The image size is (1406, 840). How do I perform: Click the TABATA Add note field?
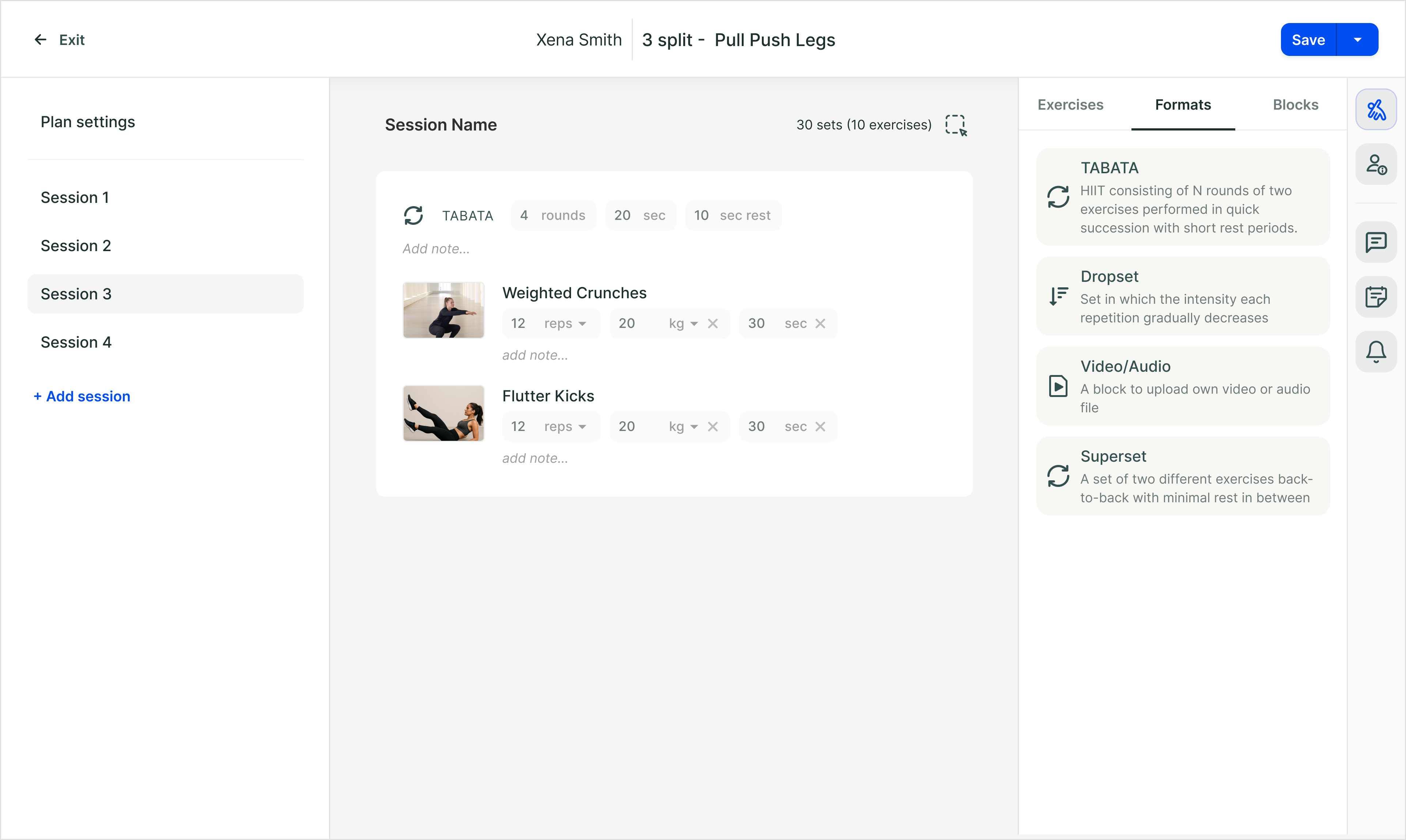pos(436,249)
